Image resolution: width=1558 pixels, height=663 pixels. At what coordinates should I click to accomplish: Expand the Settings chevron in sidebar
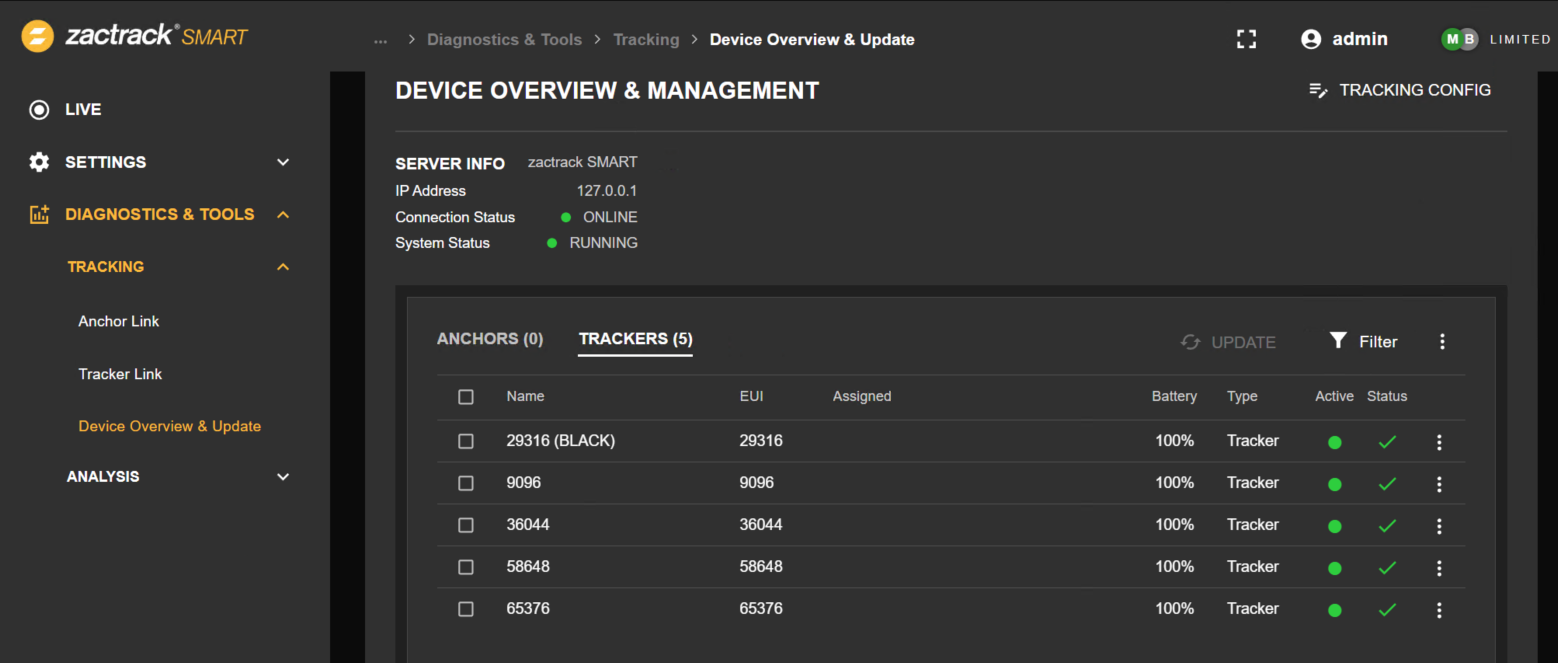click(x=283, y=162)
